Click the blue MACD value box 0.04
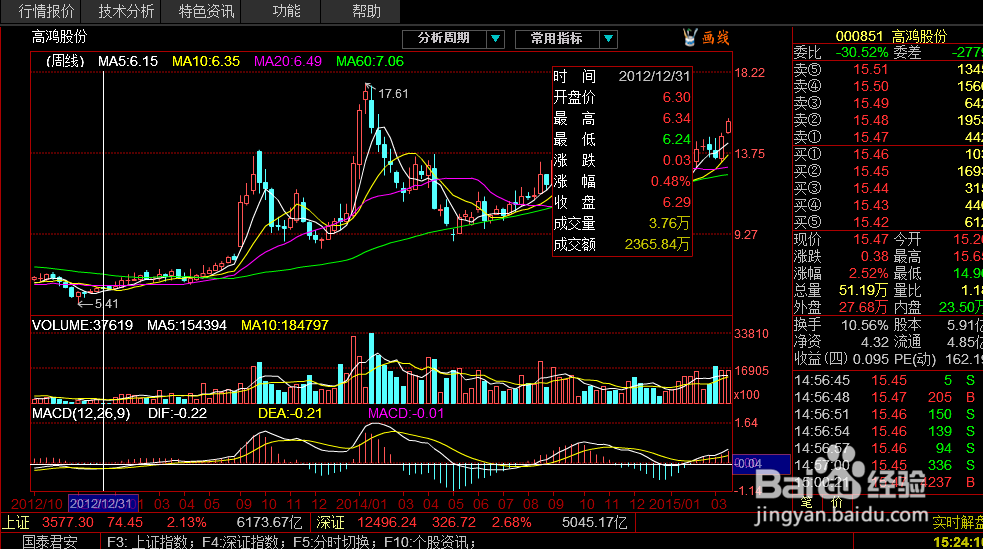 click(761, 464)
